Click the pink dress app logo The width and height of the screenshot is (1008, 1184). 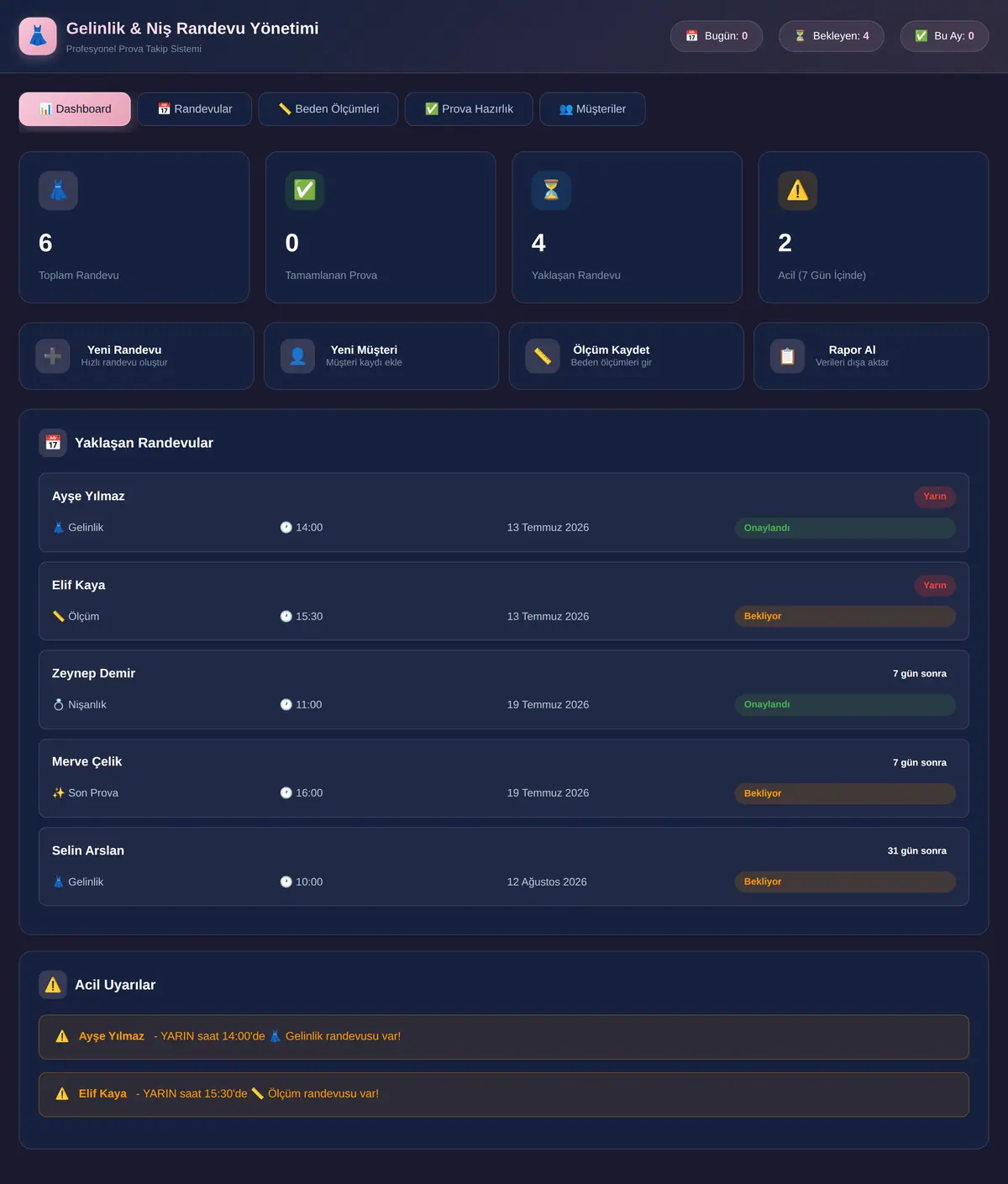38,36
